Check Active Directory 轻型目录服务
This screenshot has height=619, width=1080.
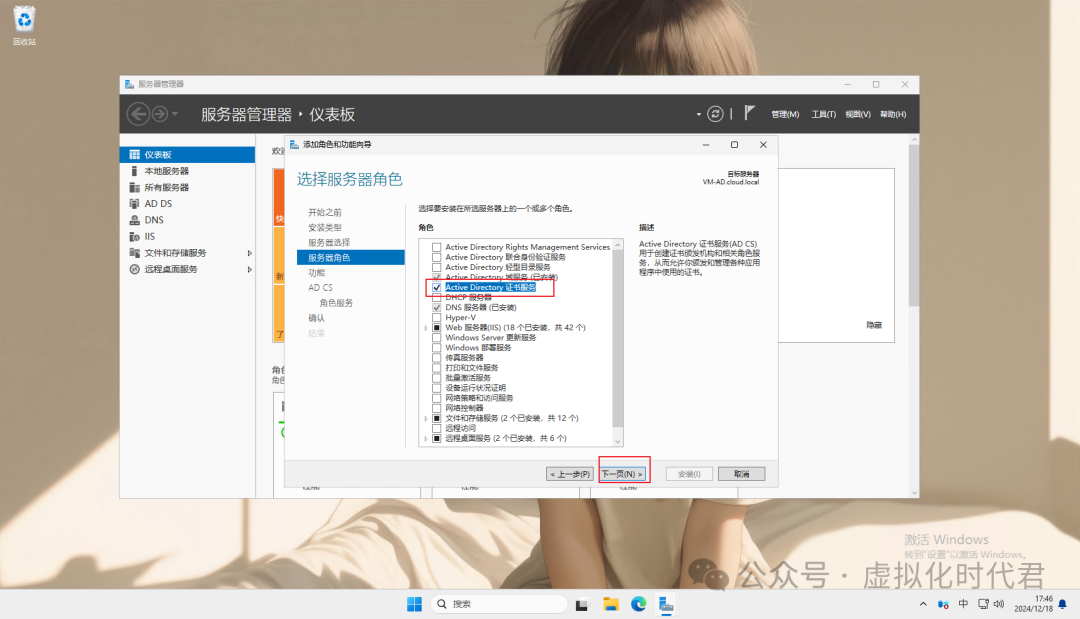coord(436,267)
